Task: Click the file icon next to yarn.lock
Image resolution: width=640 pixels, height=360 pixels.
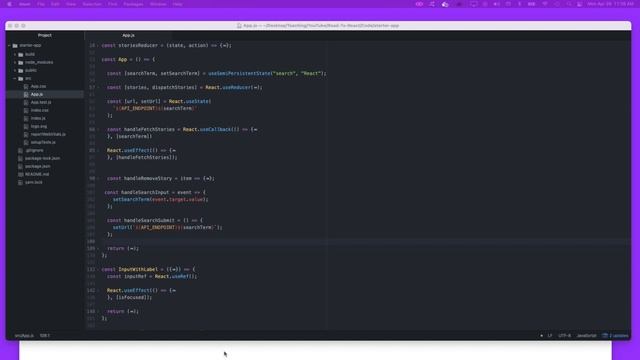Action: point(20,182)
